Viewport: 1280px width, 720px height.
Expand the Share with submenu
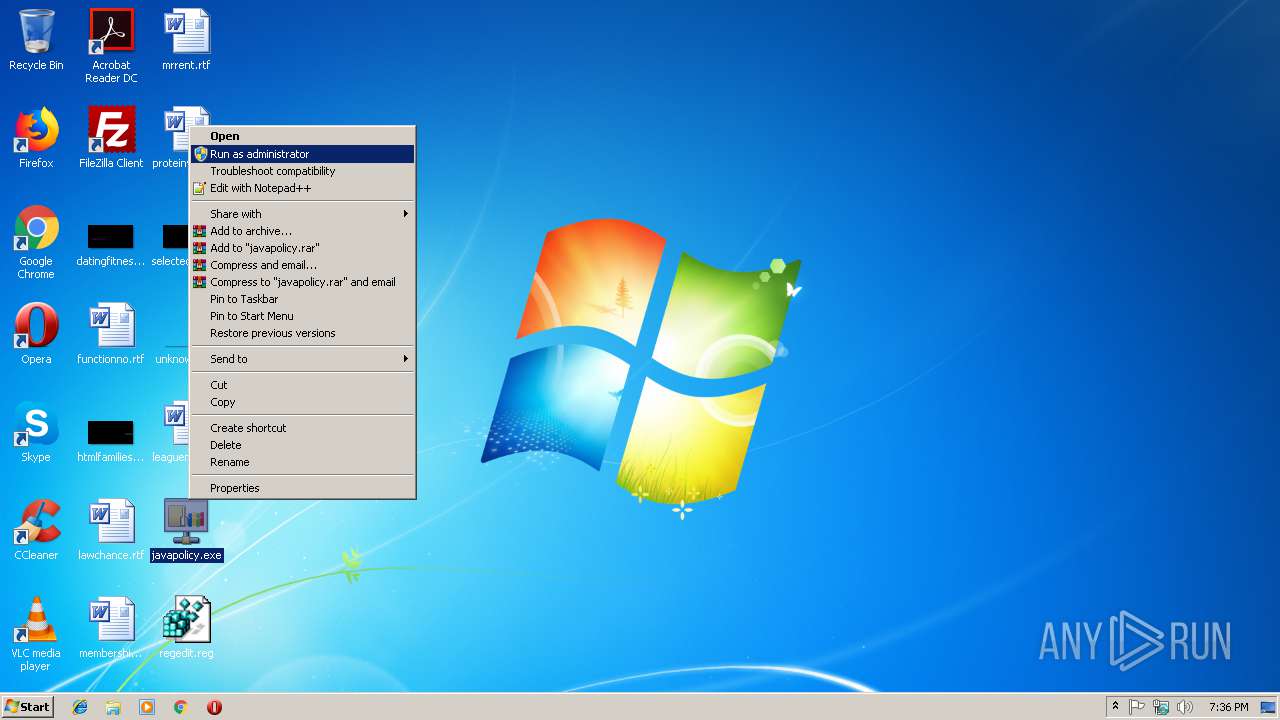(x=303, y=214)
